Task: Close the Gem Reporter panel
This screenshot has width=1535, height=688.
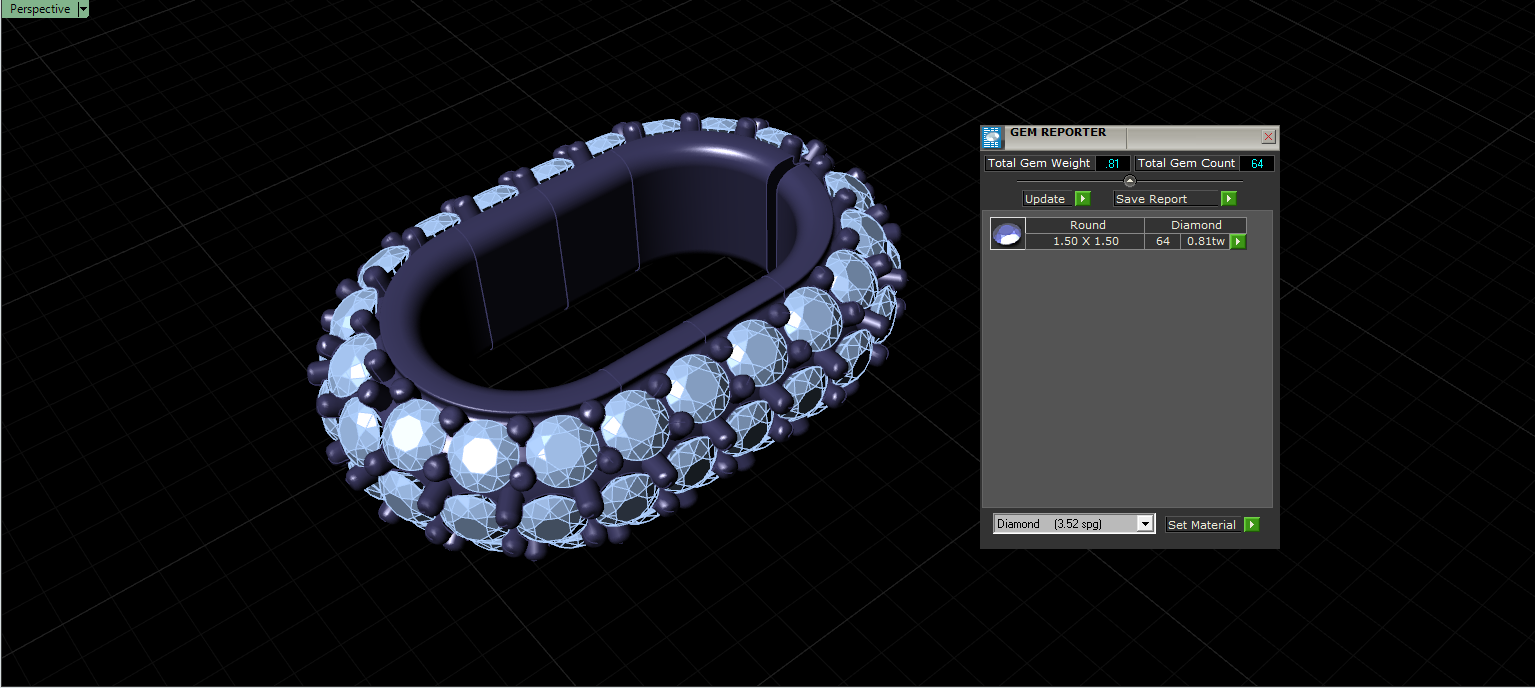Action: (x=1268, y=137)
